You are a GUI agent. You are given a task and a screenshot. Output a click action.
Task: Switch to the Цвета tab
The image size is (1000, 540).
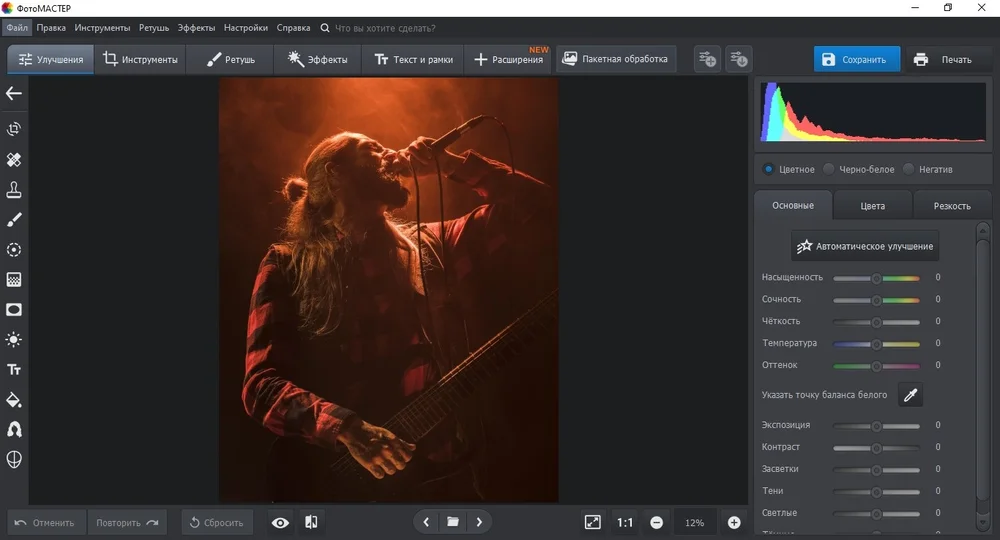[x=872, y=206]
